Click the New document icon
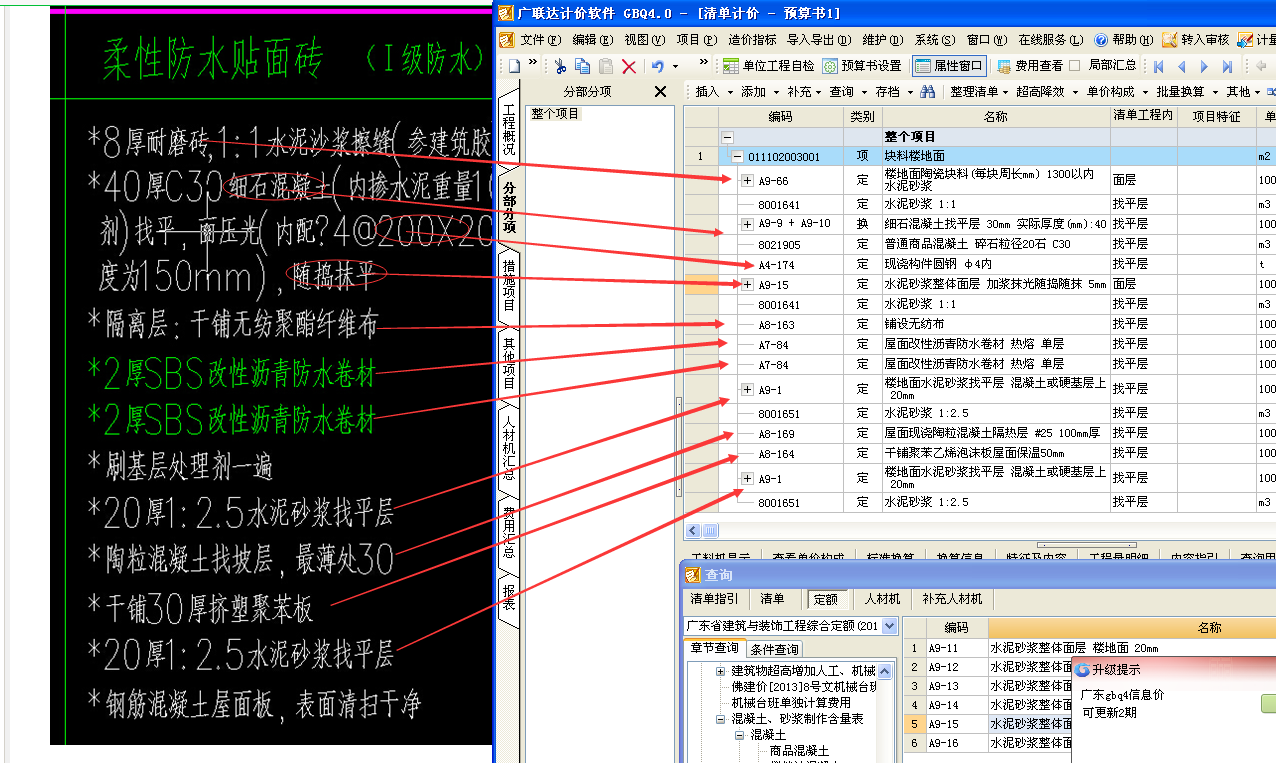Image resolution: width=1276 pixels, height=763 pixels. coord(514,66)
